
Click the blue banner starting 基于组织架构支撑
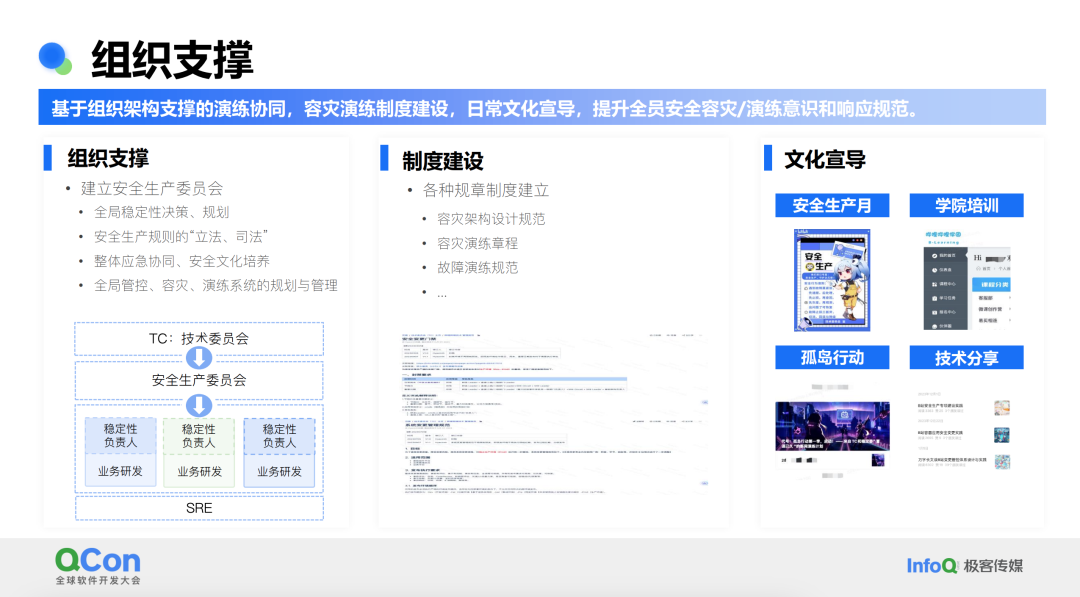542,107
